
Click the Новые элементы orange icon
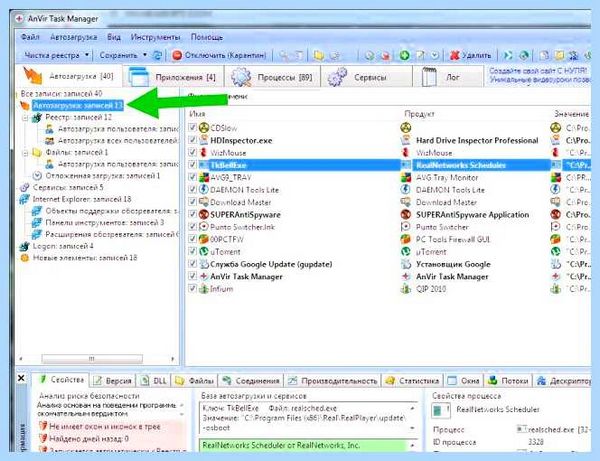click(x=25, y=258)
